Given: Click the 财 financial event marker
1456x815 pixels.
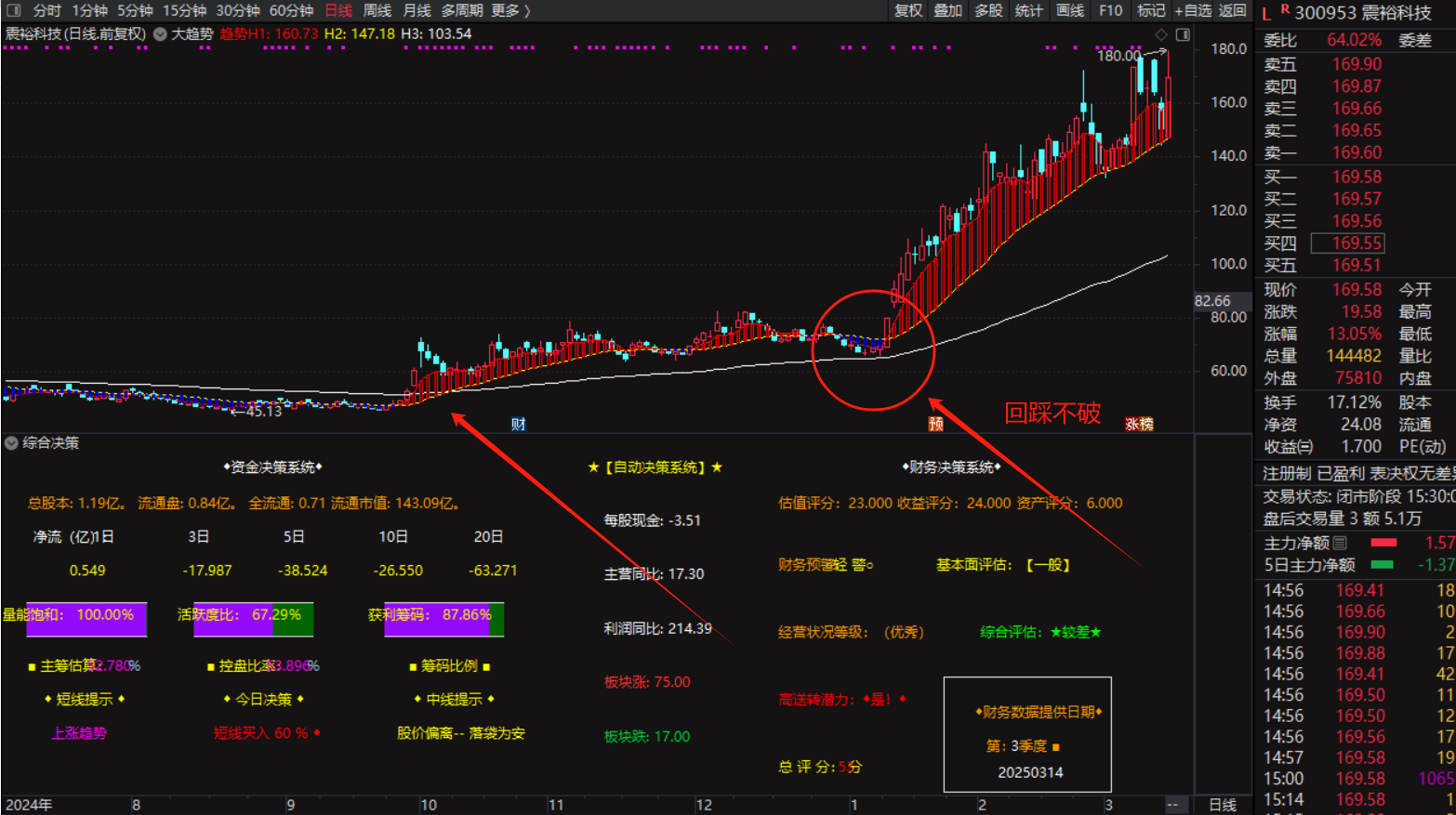Looking at the screenshot, I should click(x=519, y=425).
